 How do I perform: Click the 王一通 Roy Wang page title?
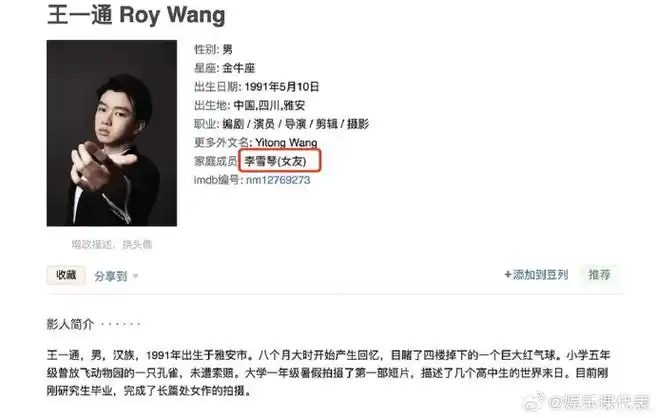click(x=136, y=15)
